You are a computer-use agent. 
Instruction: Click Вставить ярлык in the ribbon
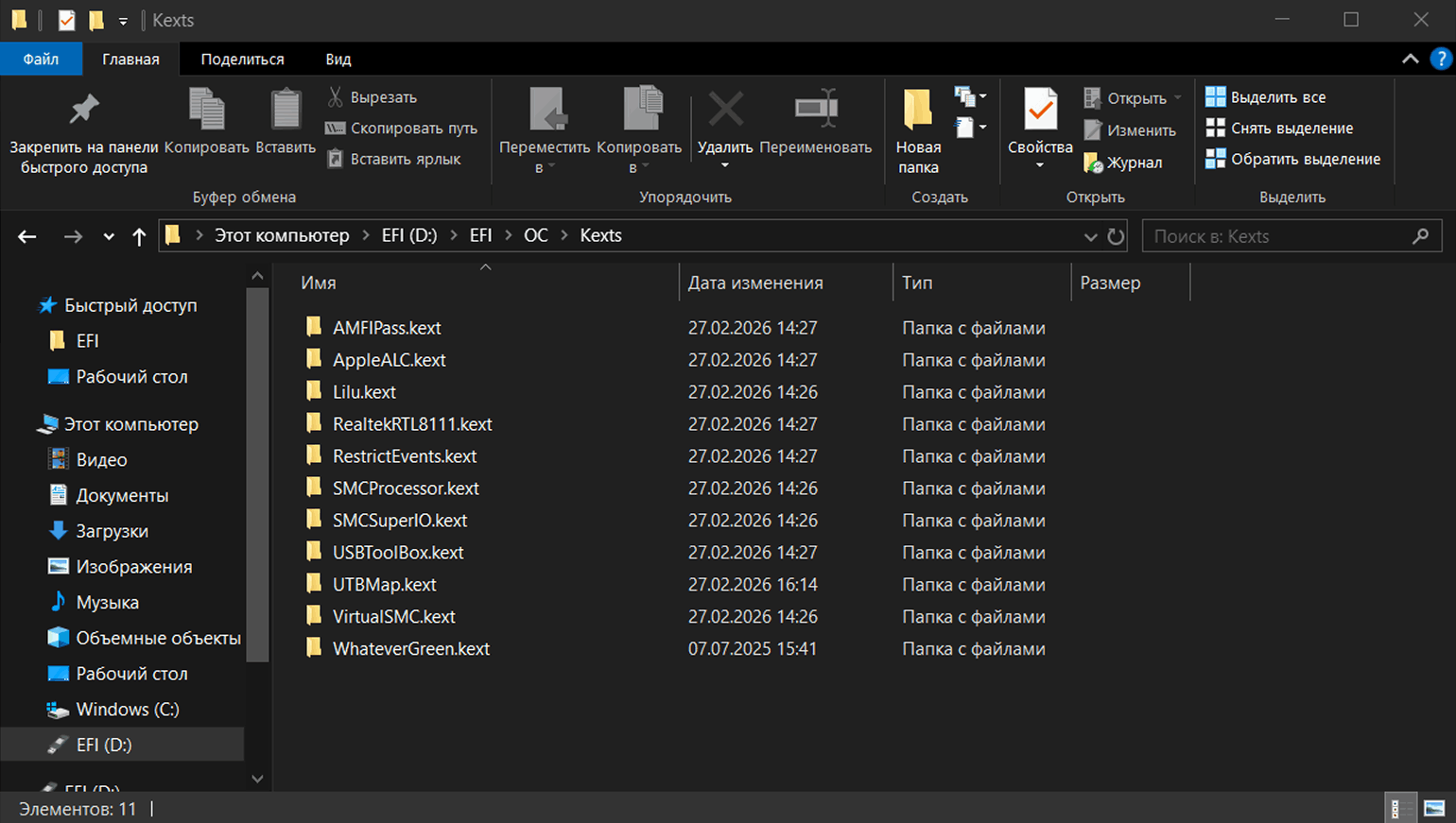394,159
